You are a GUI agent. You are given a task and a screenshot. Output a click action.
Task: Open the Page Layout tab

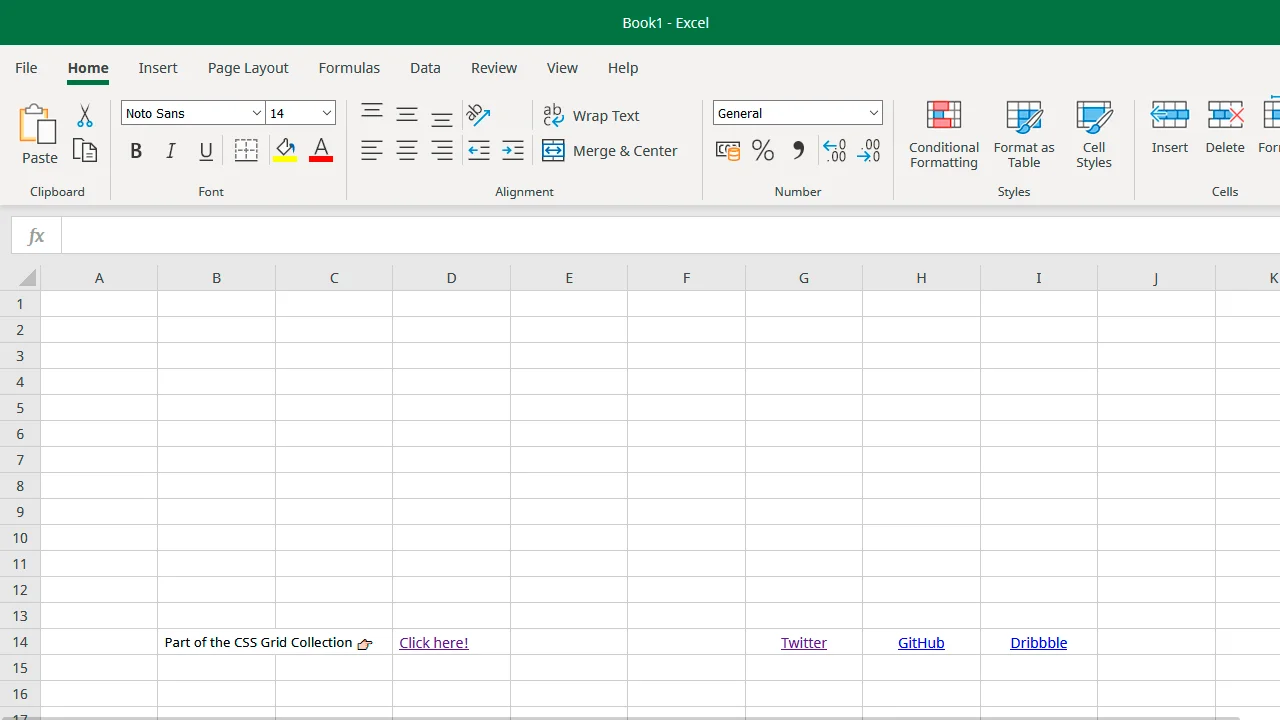tap(248, 67)
